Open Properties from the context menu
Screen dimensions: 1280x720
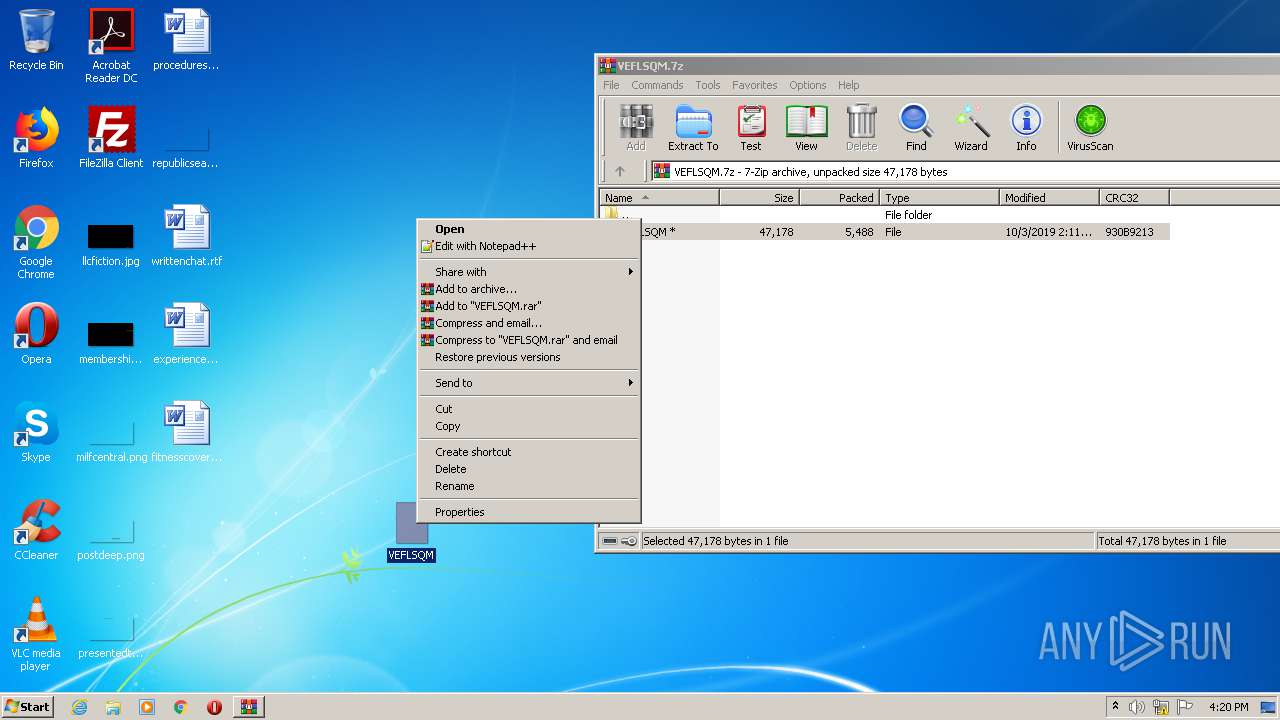coord(528,512)
